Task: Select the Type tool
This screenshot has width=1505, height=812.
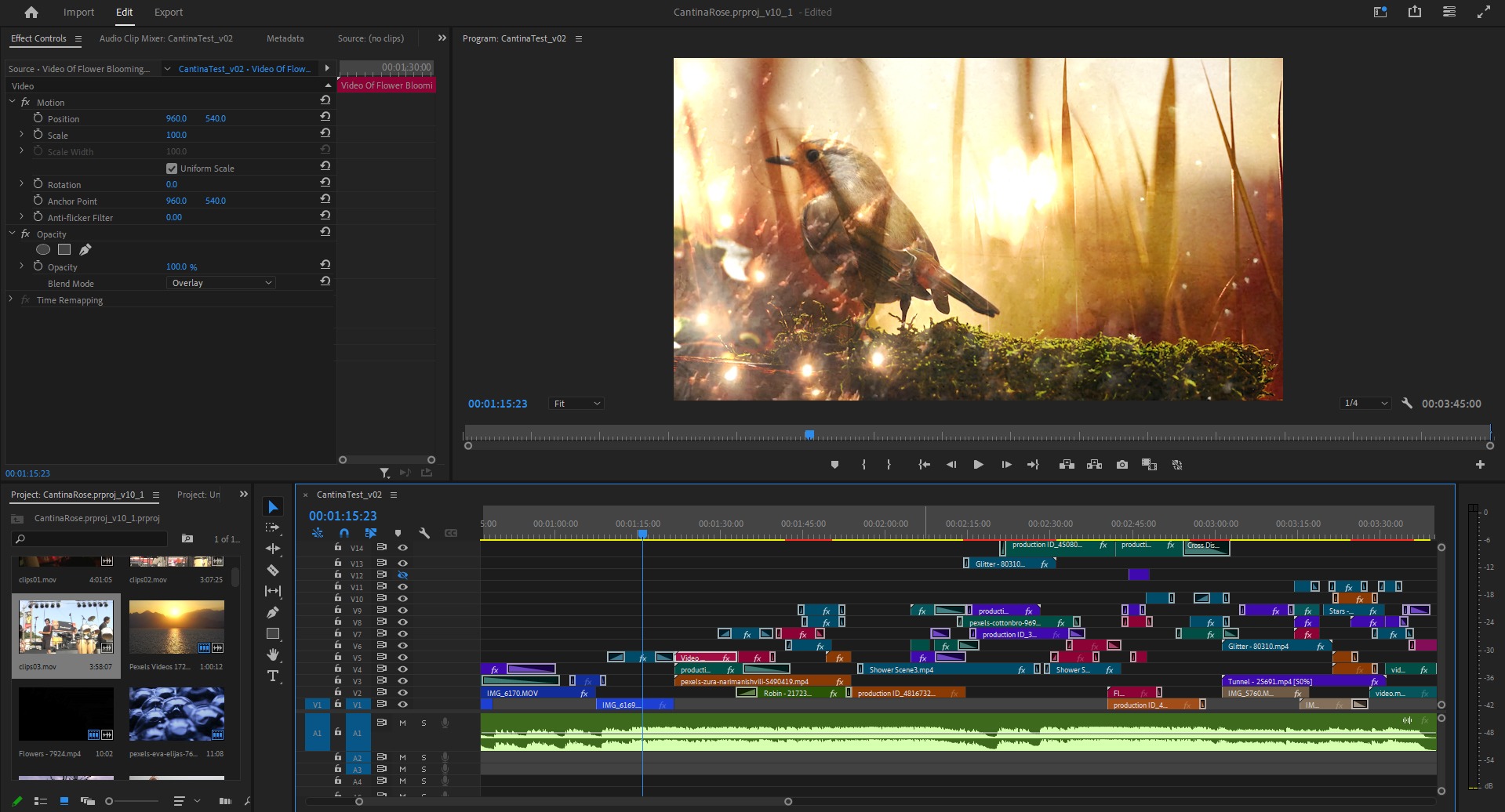Action: coord(273,676)
